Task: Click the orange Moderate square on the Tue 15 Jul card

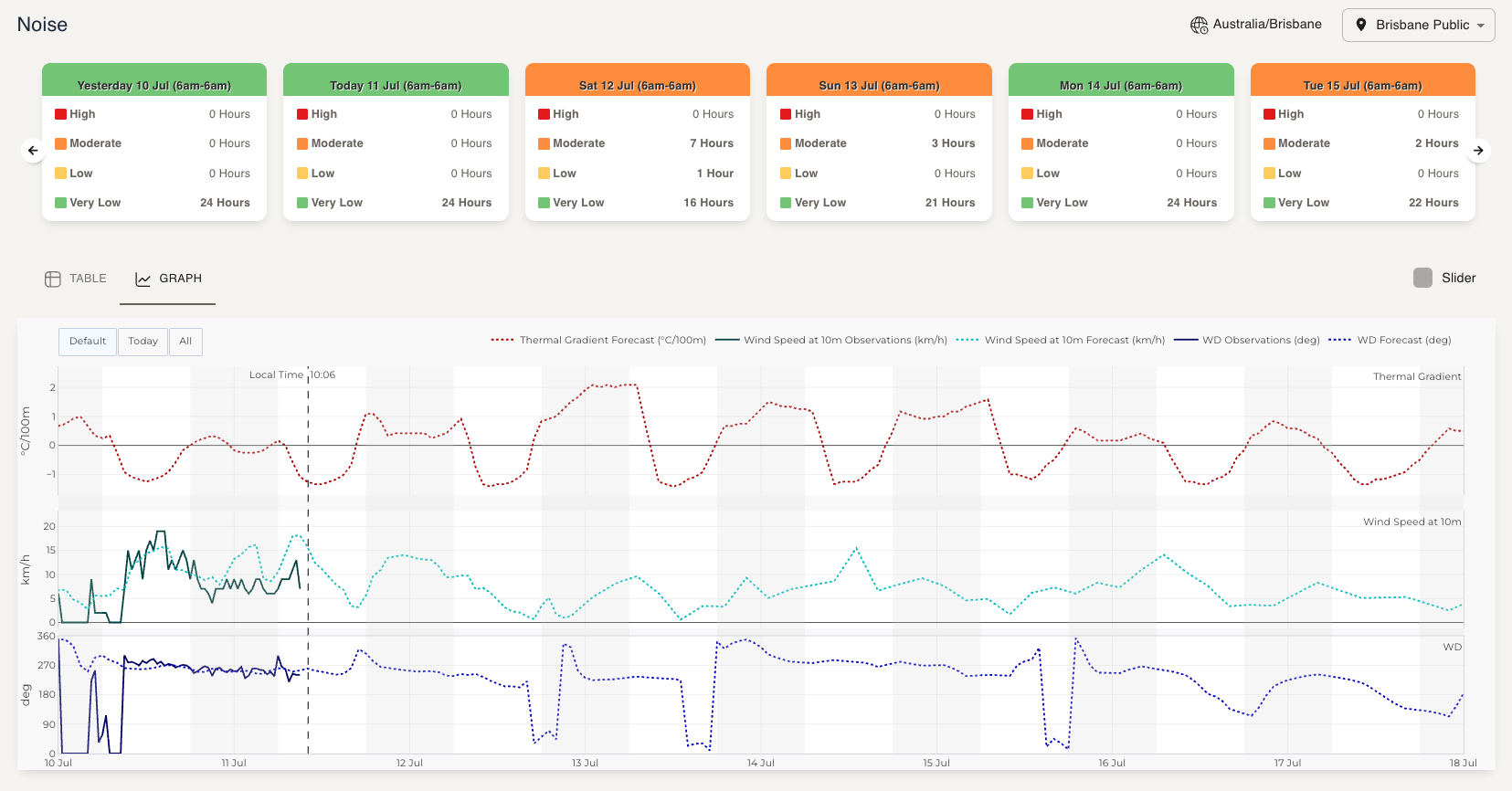Action: tap(1269, 143)
